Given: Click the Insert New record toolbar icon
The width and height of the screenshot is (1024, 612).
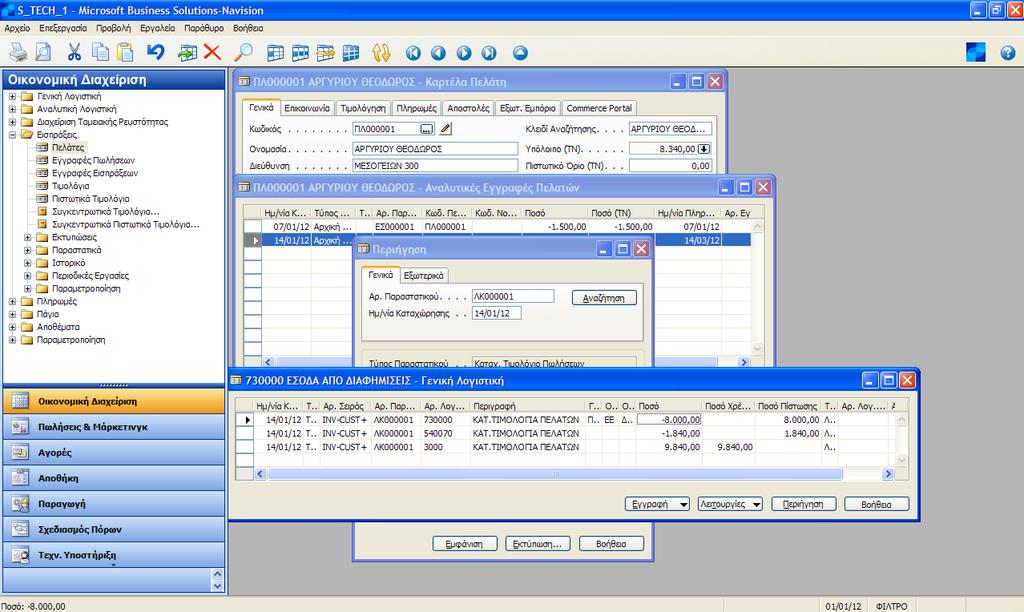Looking at the screenshot, I should point(187,52).
